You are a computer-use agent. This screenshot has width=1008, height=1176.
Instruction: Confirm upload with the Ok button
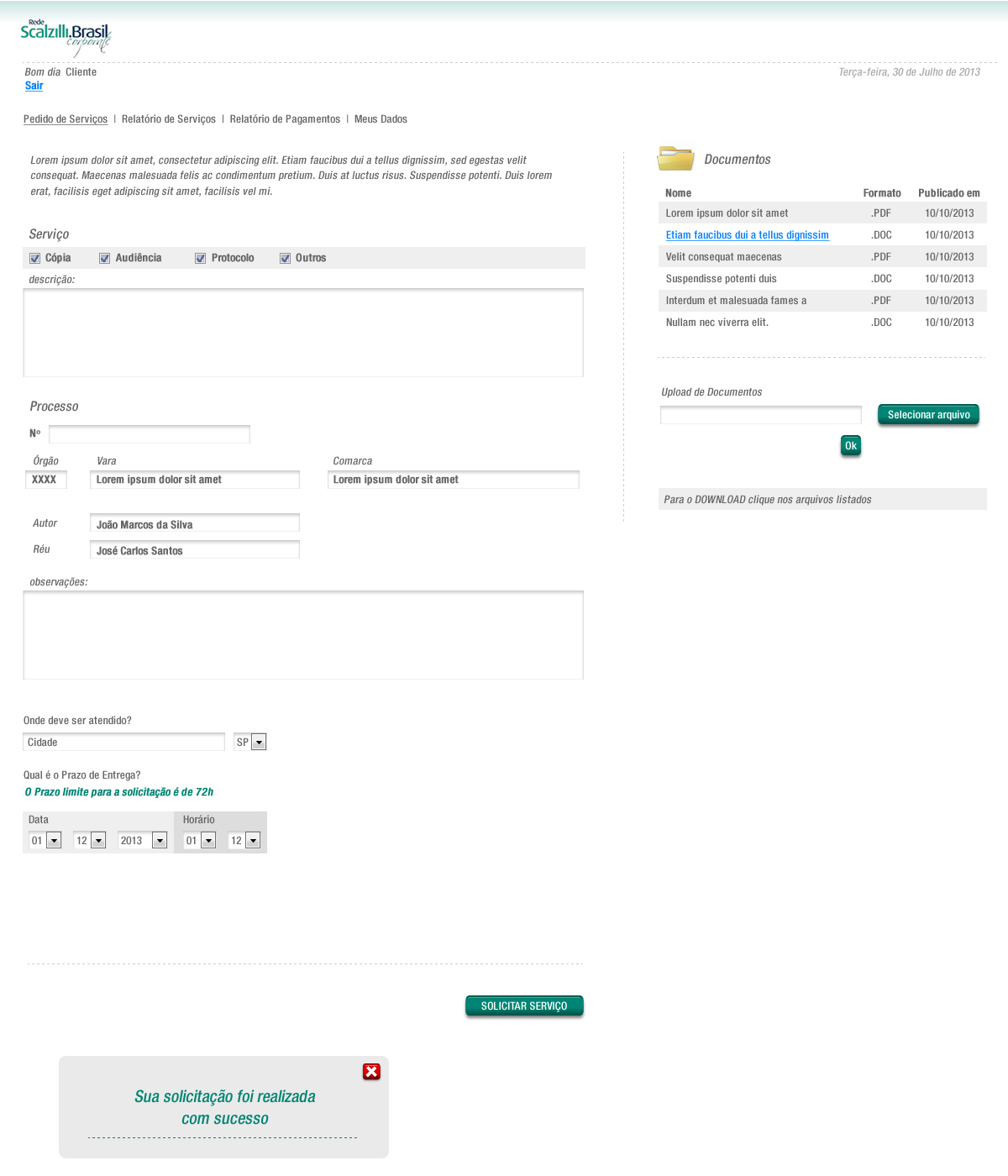coord(850,446)
